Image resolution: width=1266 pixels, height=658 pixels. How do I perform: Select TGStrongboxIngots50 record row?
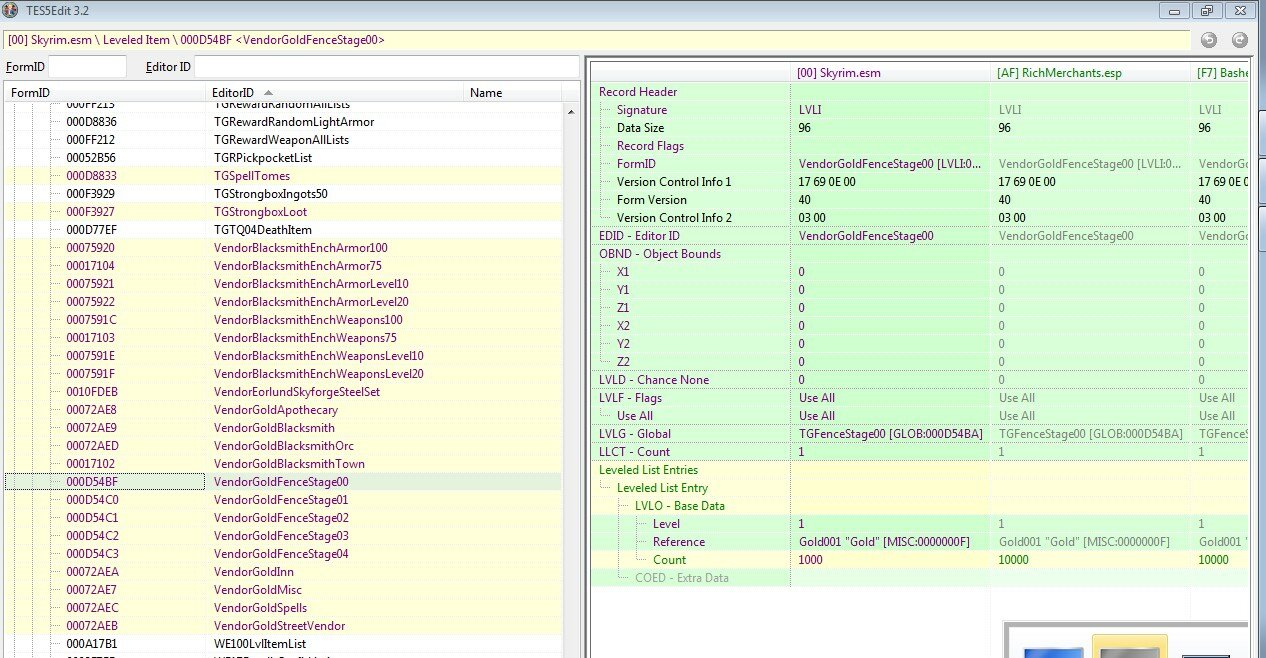(x=284, y=193)
